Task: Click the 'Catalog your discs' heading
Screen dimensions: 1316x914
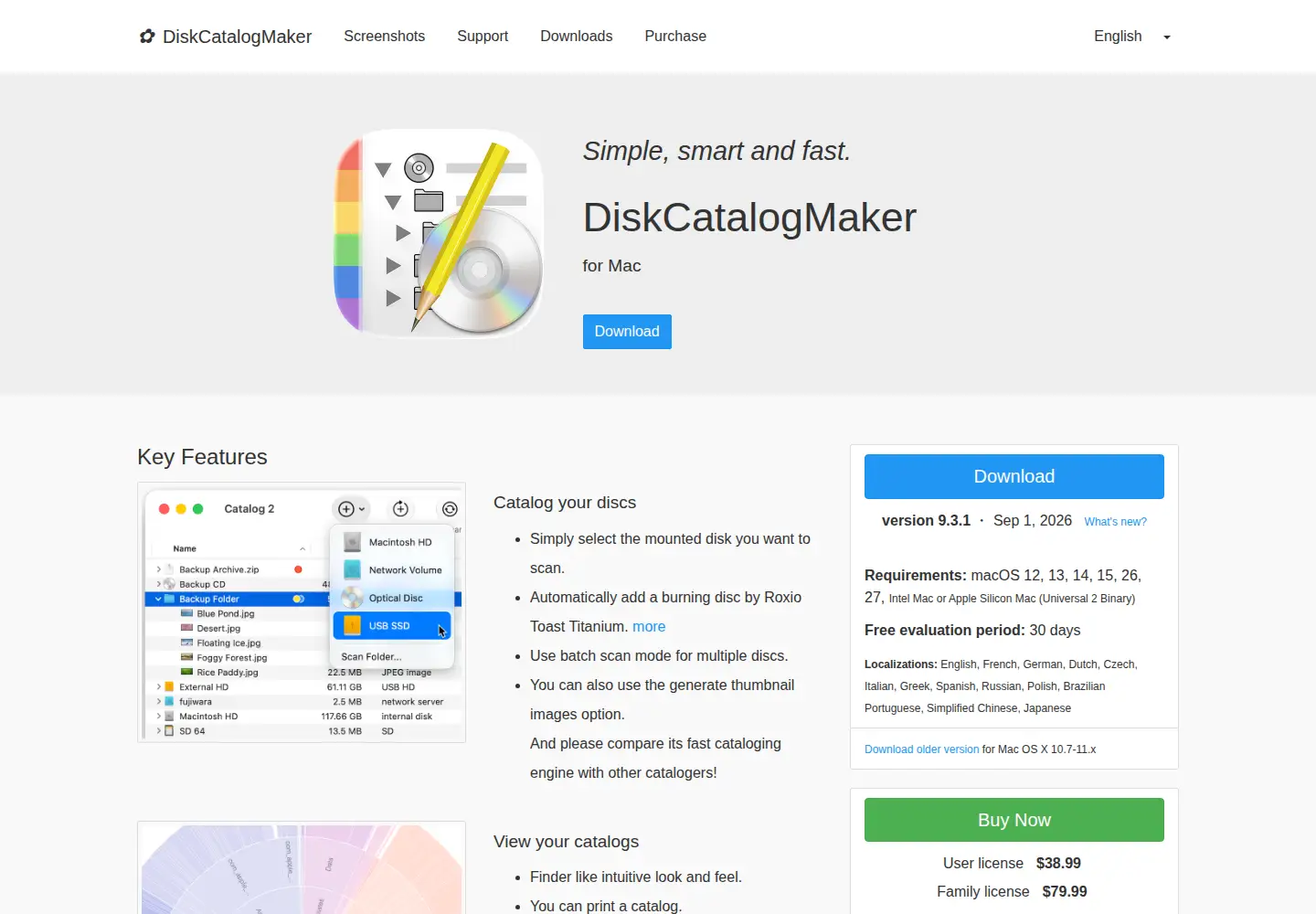Action: click(x=565, y=503)
